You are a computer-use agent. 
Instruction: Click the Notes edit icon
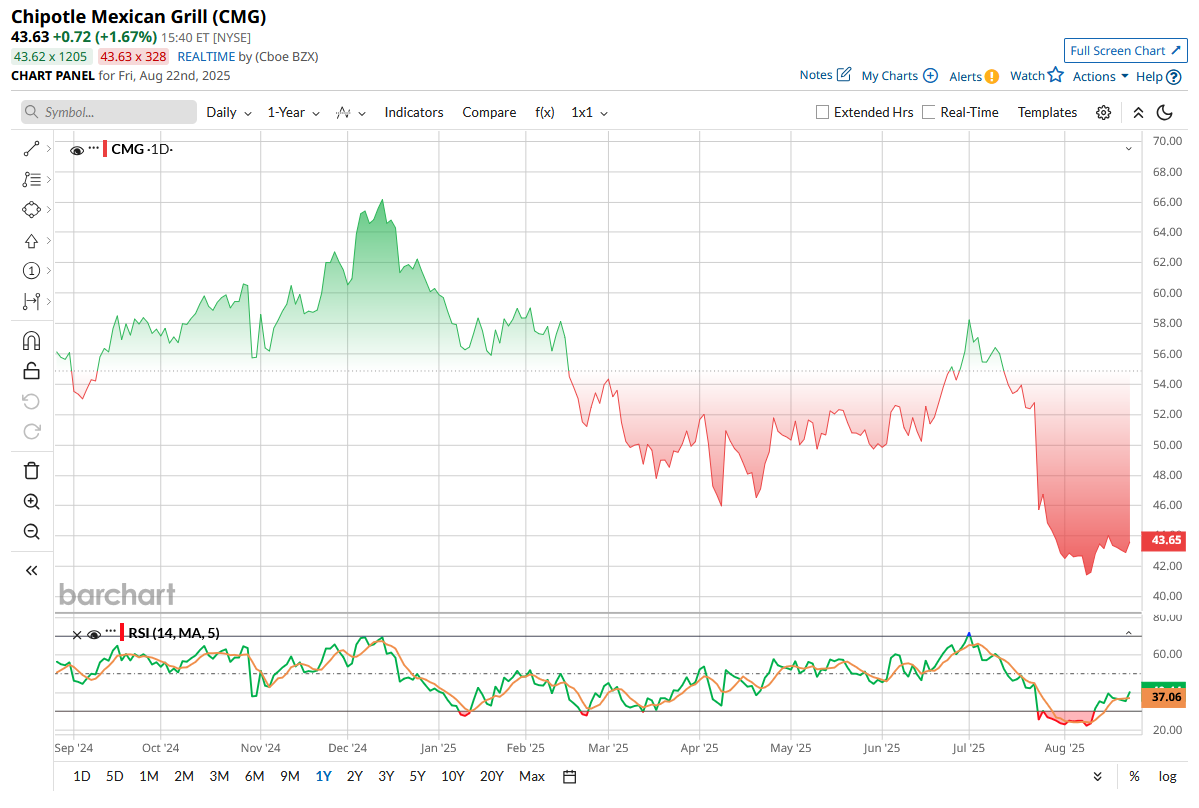point(843,75)
